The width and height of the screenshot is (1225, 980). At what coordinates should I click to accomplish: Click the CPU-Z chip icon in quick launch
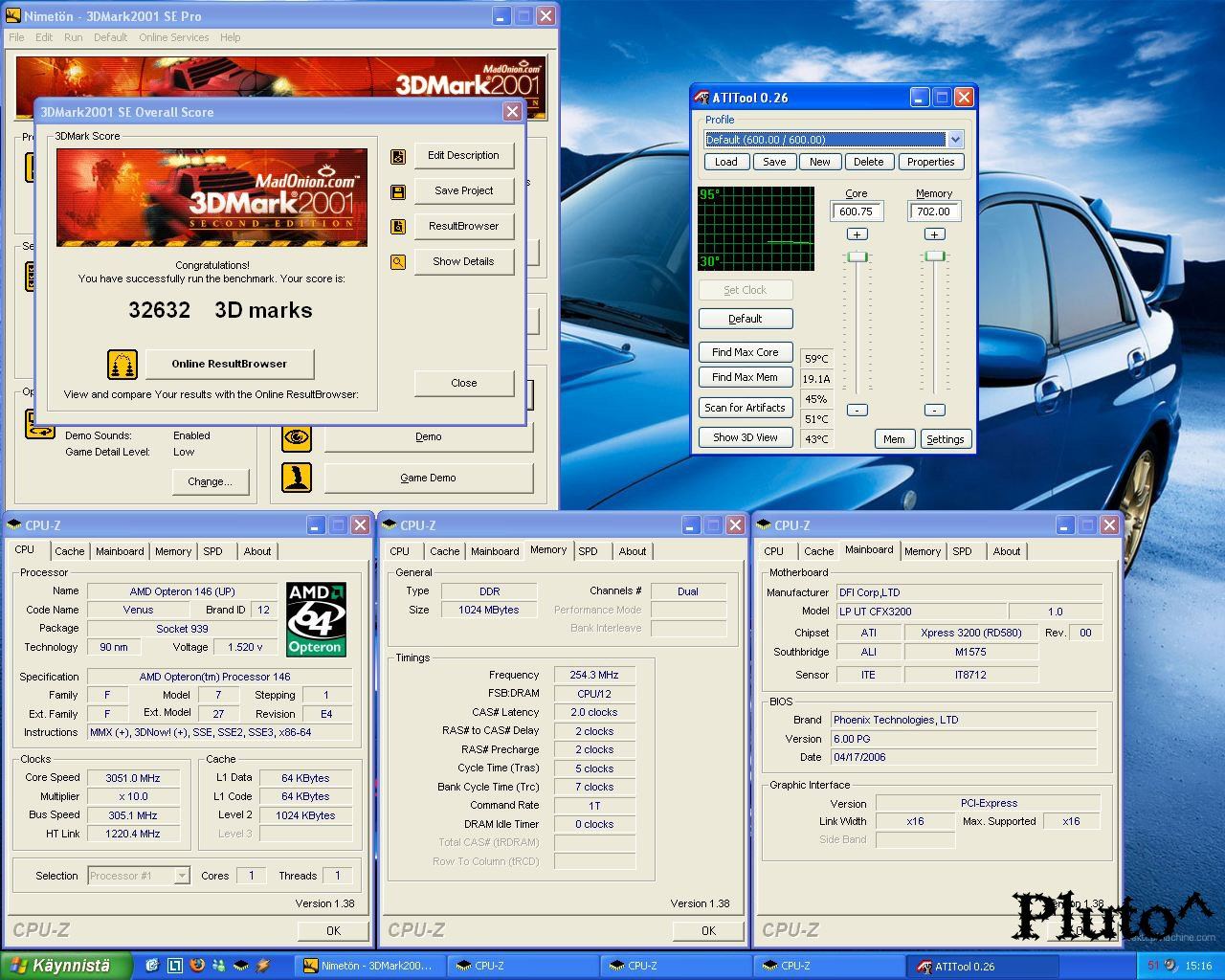[x=241, y=966]
